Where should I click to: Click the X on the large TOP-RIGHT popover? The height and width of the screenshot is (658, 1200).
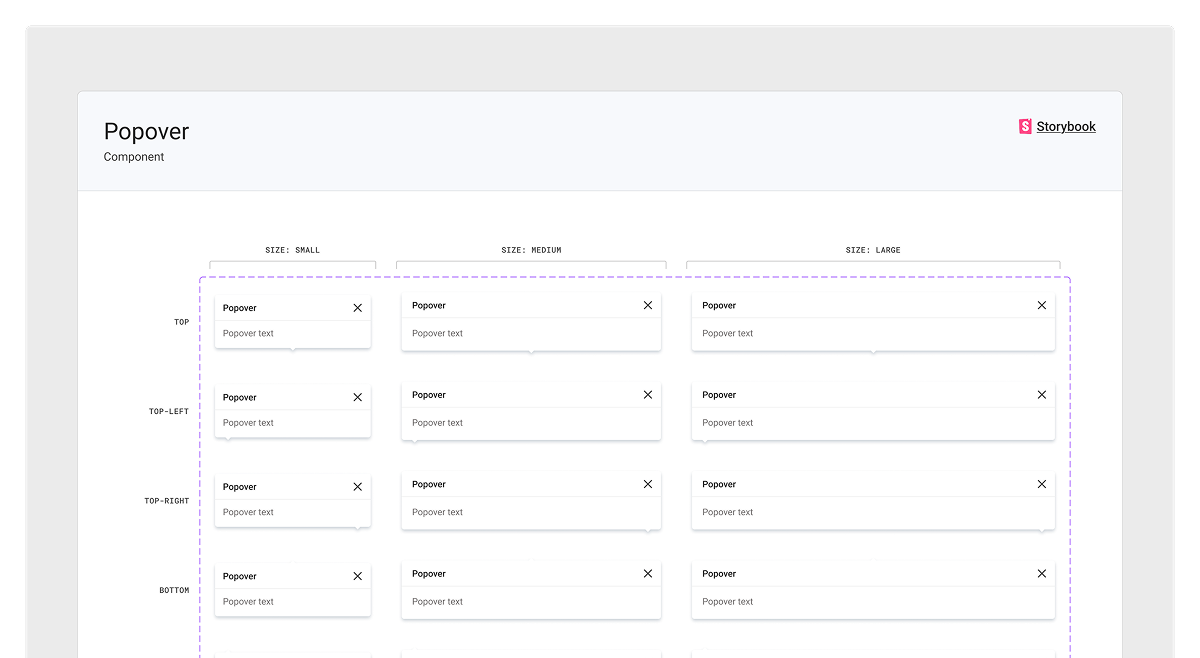(1042, 484)
